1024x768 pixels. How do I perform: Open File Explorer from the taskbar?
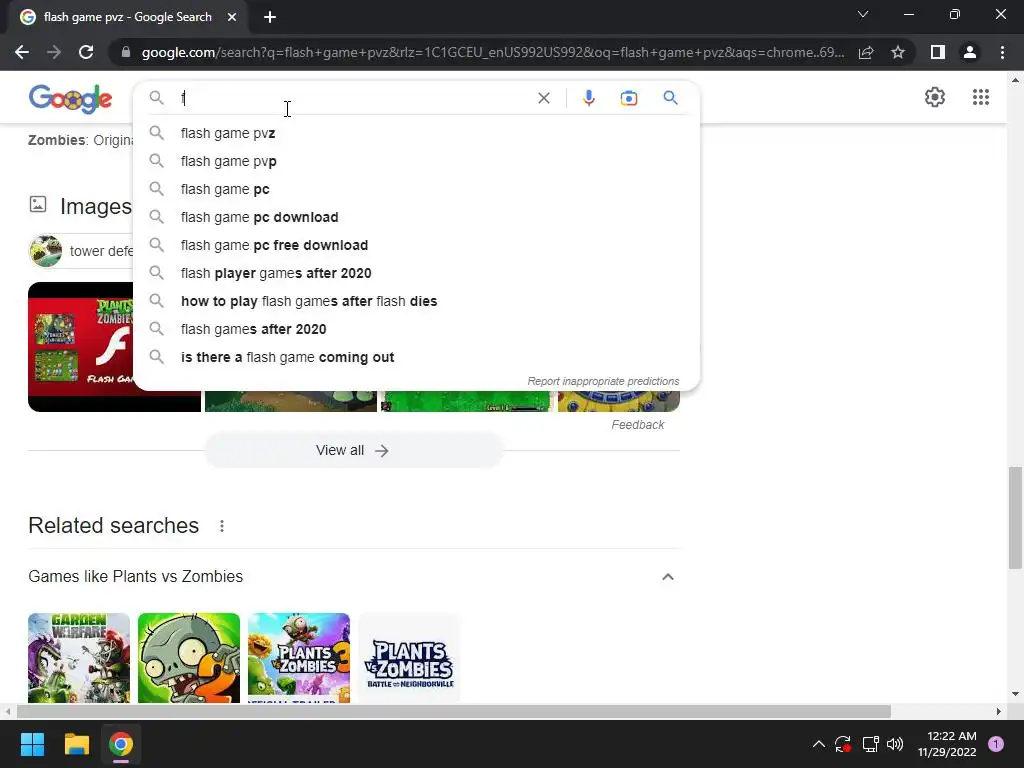(76, 744)
